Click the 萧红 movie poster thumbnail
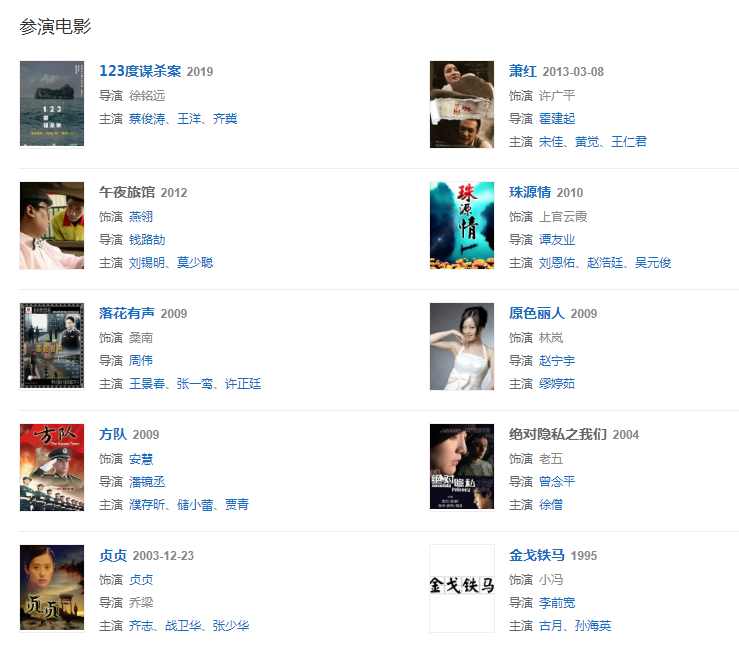This screenshot has width=739, height=647. click(462, 104)
